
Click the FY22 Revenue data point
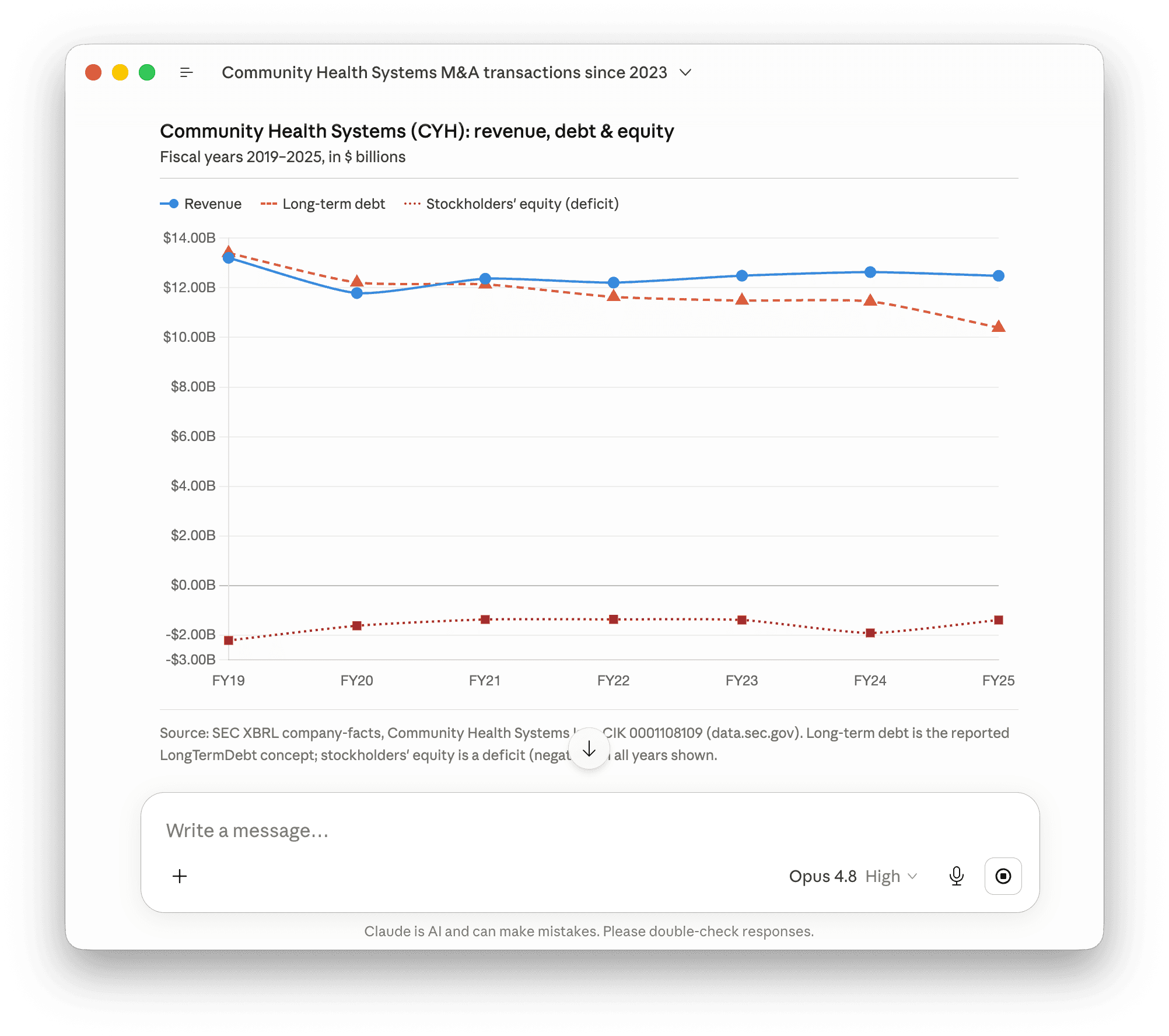coord(614,282)
